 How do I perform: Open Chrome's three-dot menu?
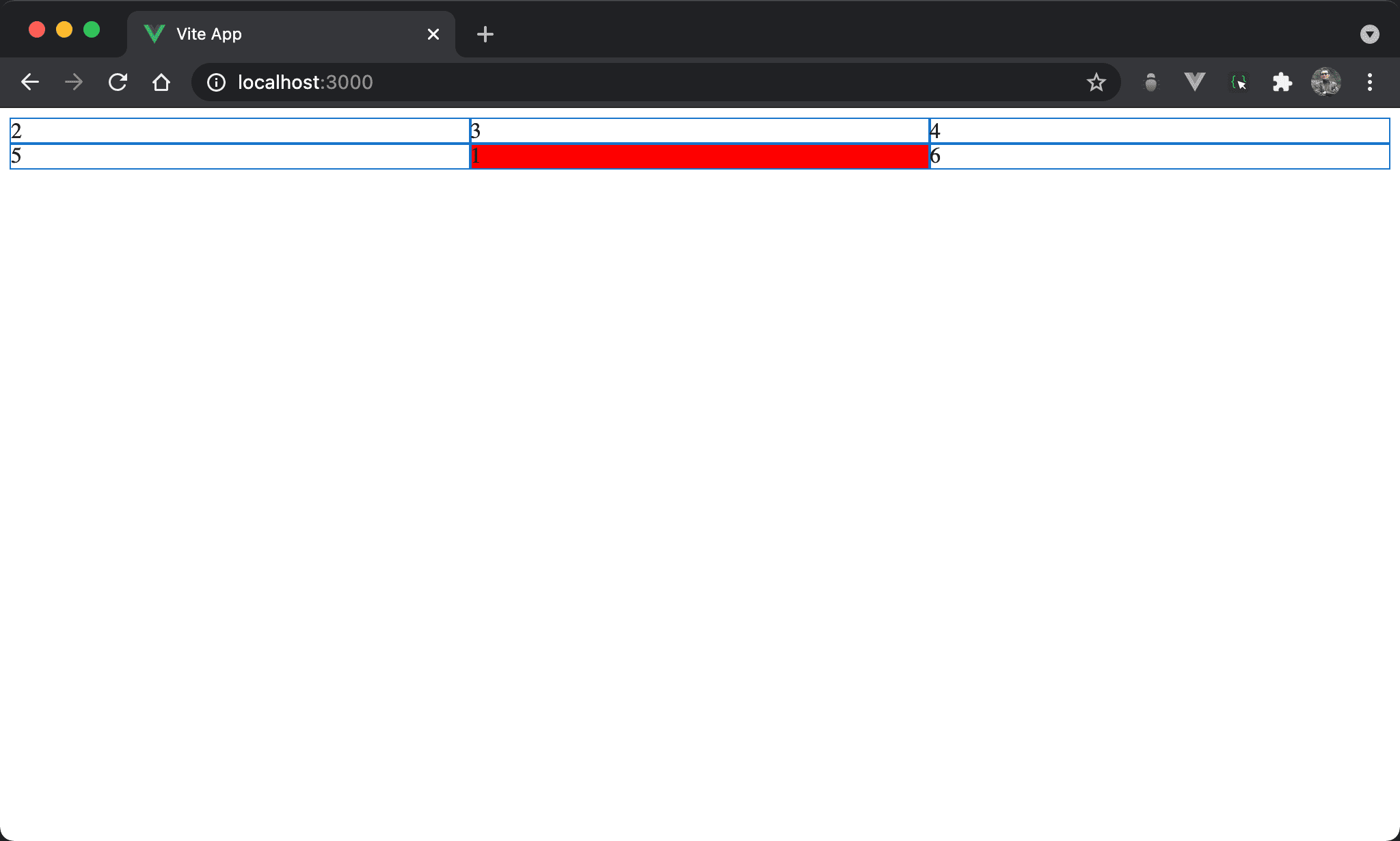click(x=1369, y=82)
